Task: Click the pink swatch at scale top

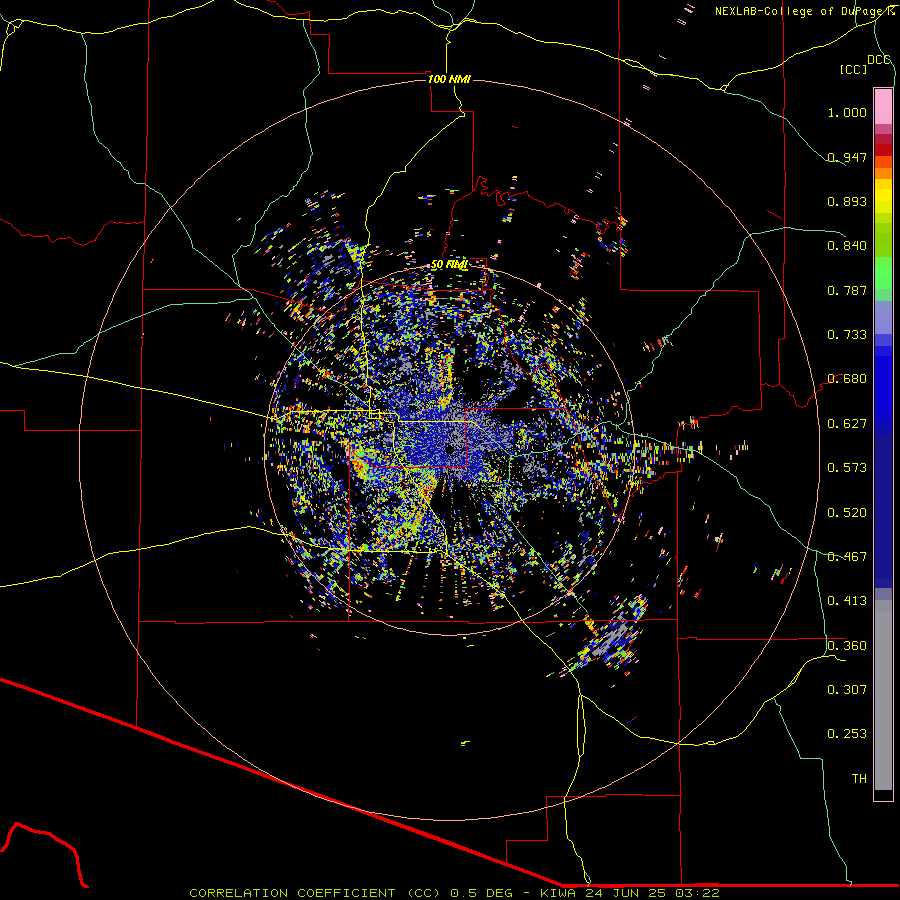Action: pyautogui.click(x=883, y=106)
